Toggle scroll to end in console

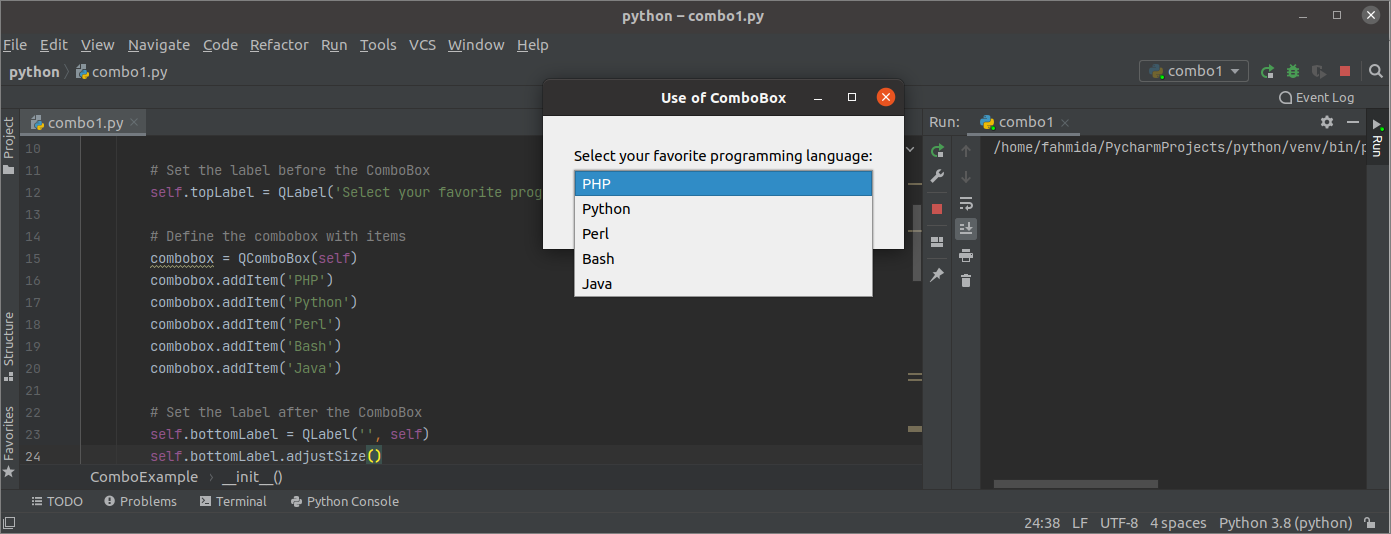pos(966,229)
